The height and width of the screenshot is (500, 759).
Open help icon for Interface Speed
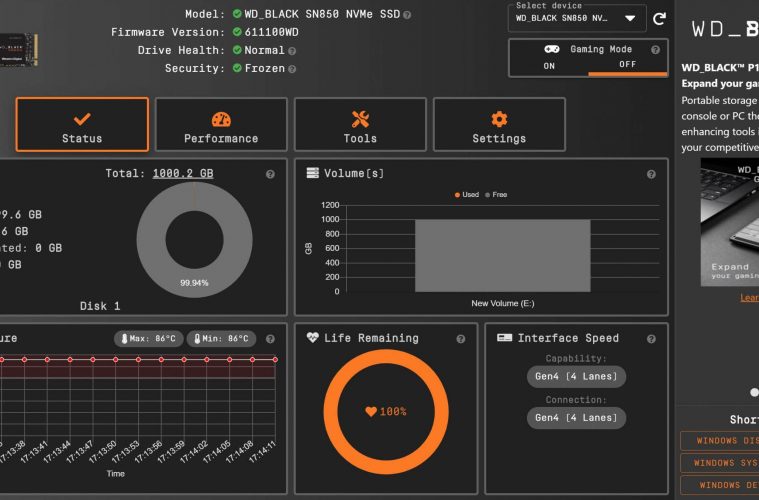[651, 339]
